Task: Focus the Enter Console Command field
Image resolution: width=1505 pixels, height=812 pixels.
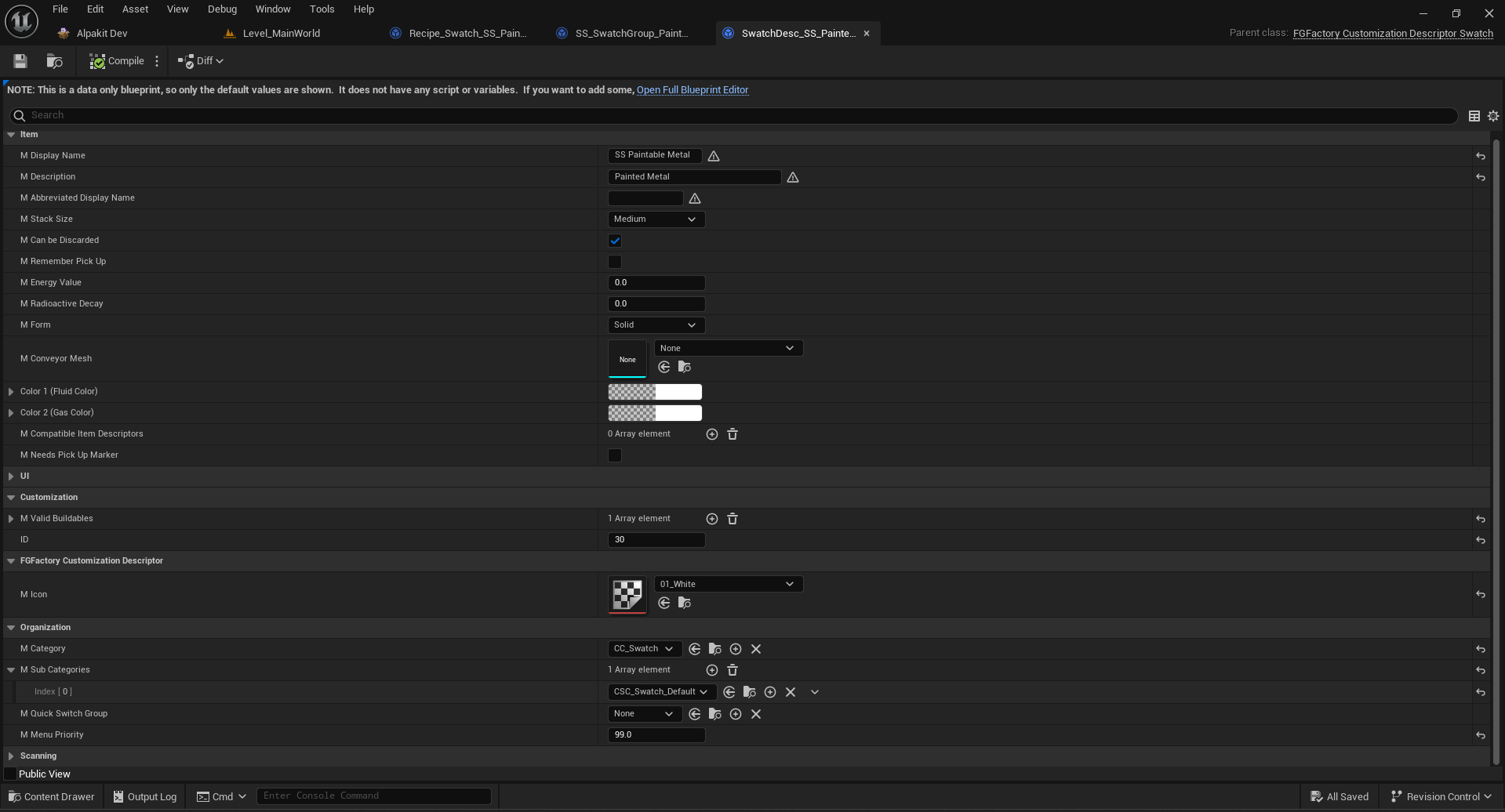Action: coord(374,796)
